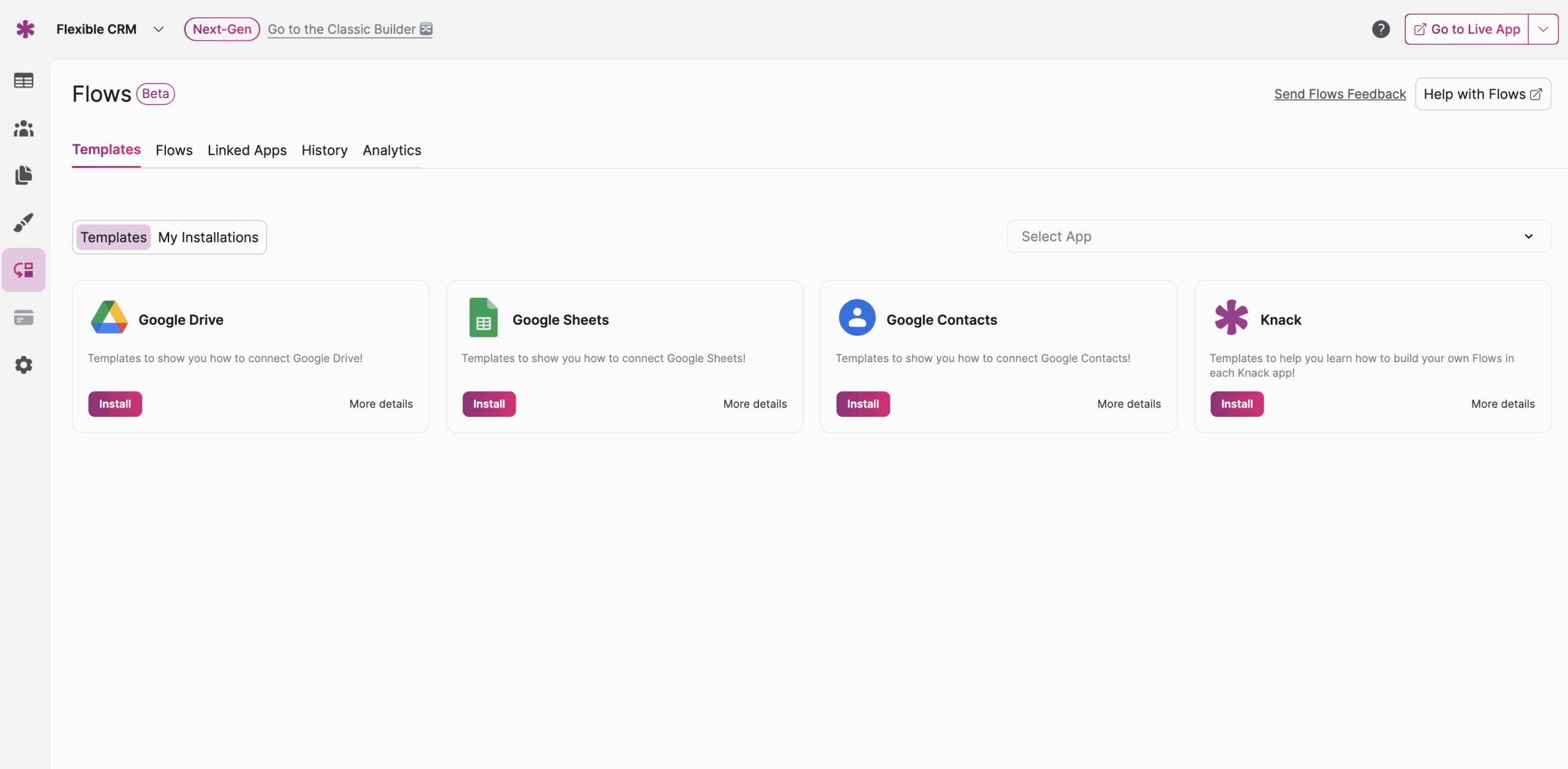The image size is (1568, 769).
Task: Click the Send Flows Feedback link
Action: point(1340,94)
